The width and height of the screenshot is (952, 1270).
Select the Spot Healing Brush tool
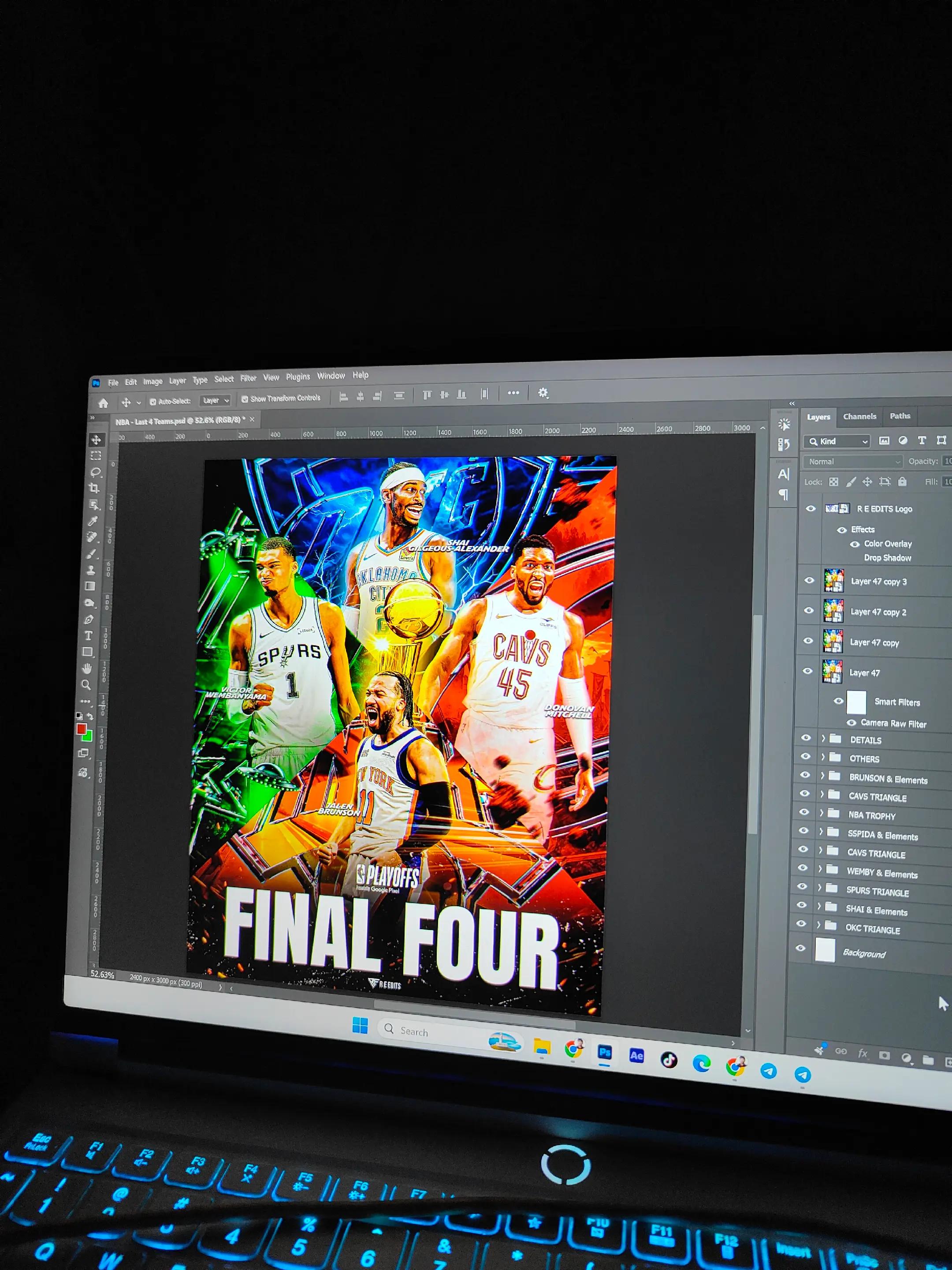(92, 538)
